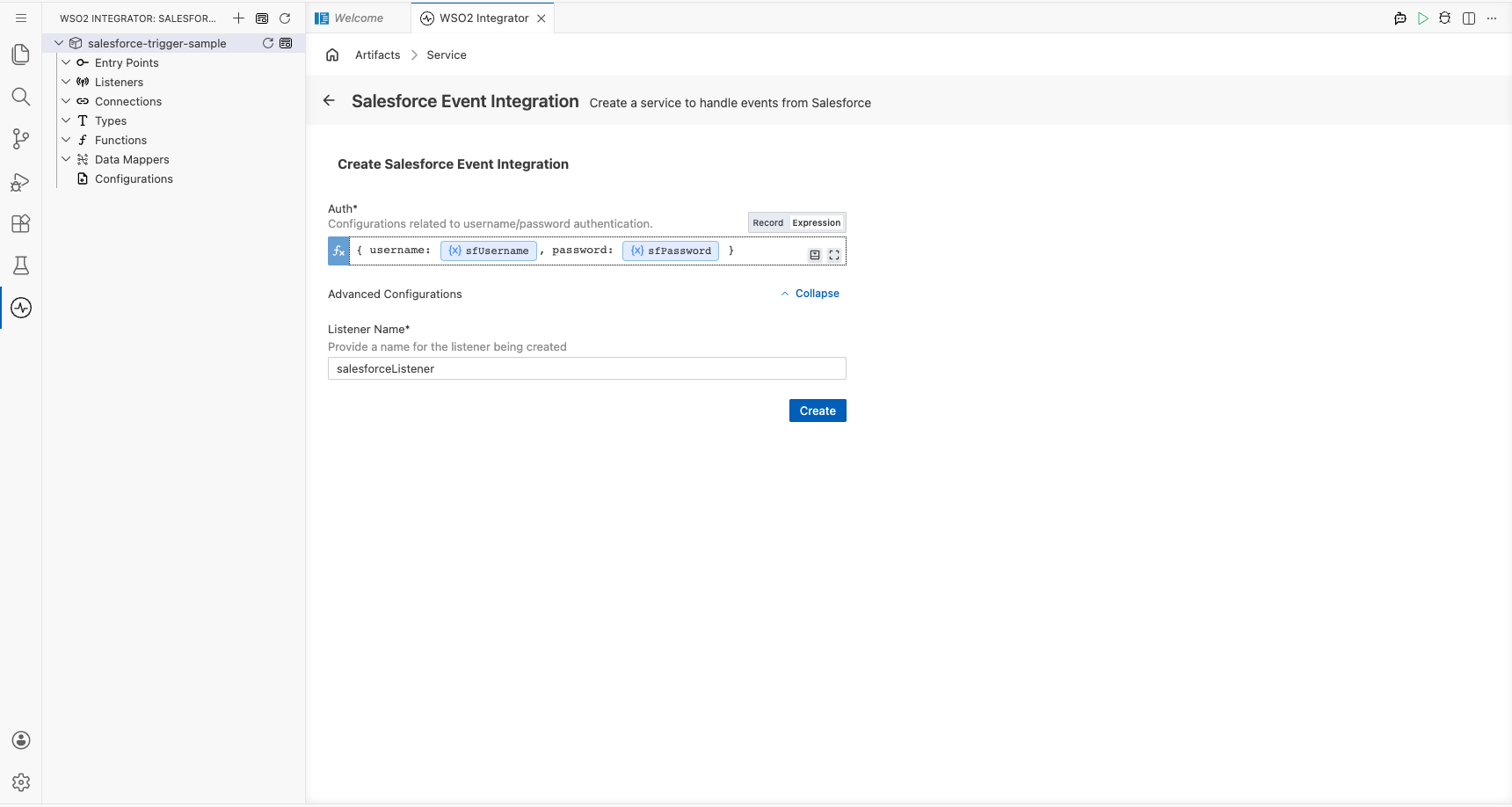Click the Listeners label in tree
Screen dimensions: 1512x807
pos(119,82)
